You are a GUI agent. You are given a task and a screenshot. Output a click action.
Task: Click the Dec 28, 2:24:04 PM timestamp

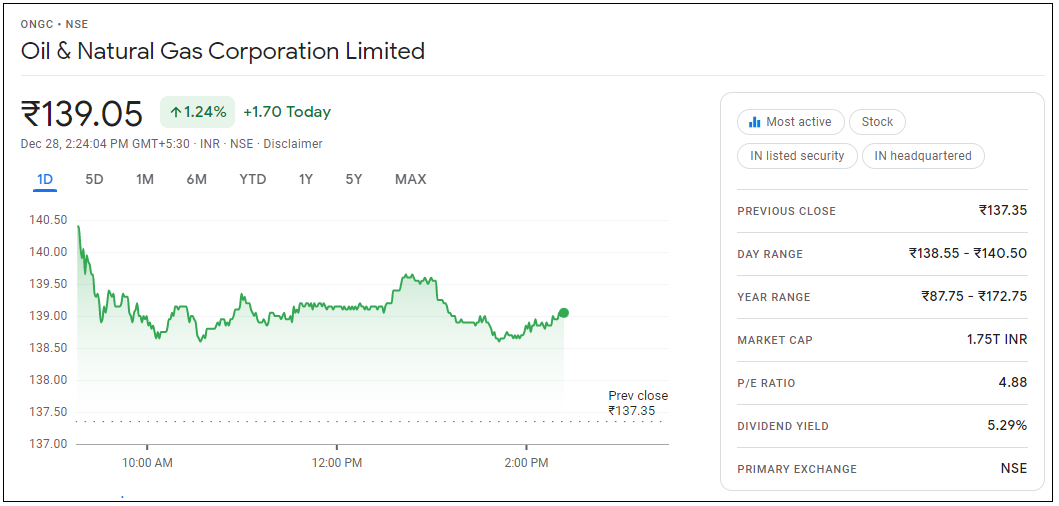107,144
